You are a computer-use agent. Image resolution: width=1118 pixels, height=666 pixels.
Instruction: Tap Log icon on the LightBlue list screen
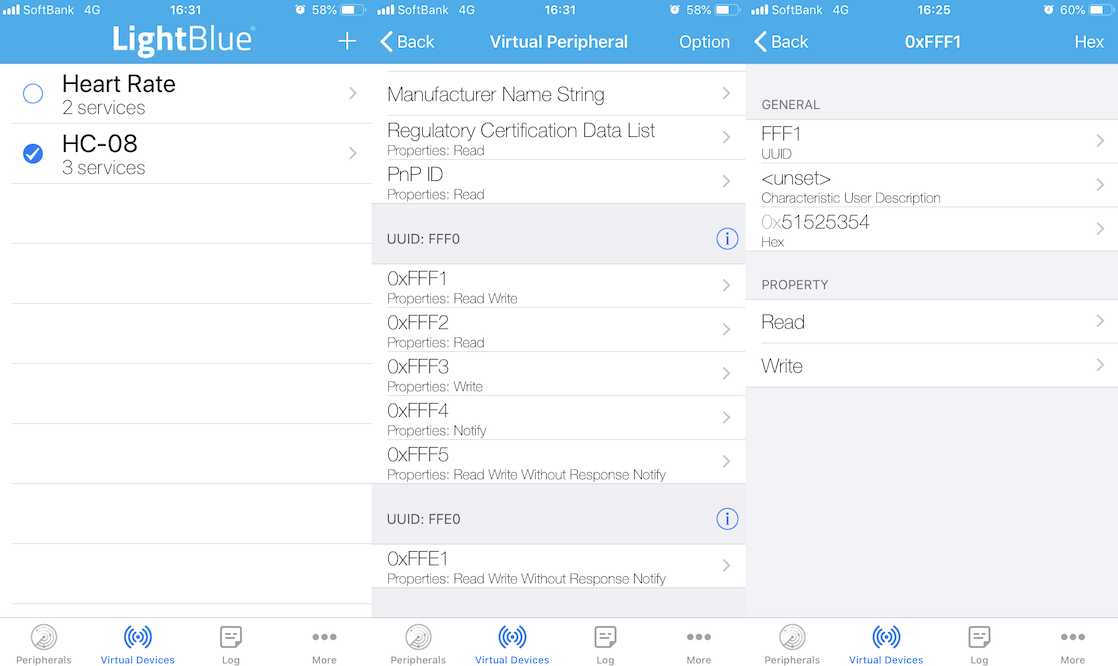(x=231, y=643)
